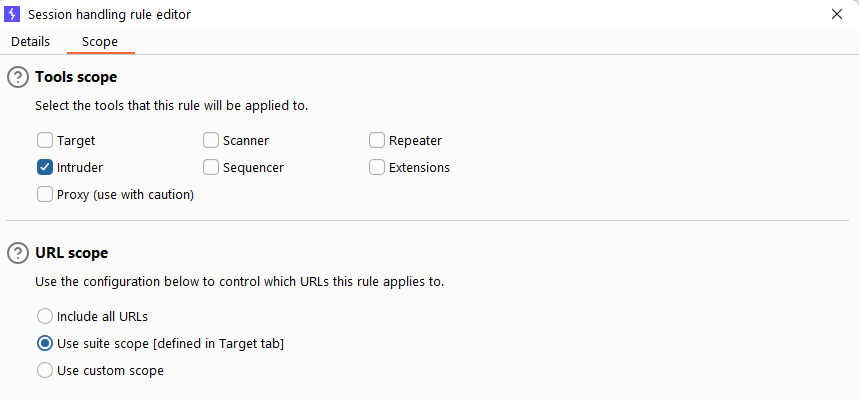
Task: Enable the Repeater checkbox
Action: pyautogui.click(x=377, y=141)
